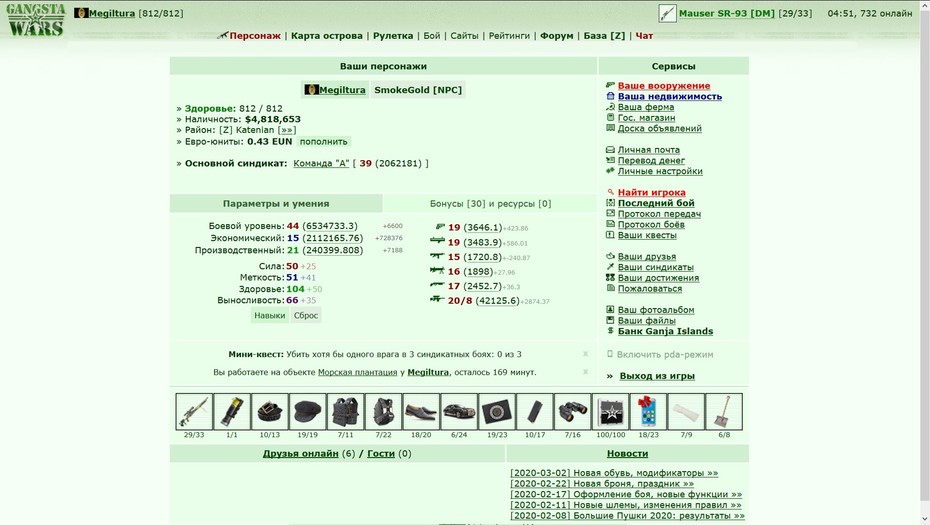Viewport: 930px width, 525px height.
Task: Click the Сброс button
Action: [306, 316]
